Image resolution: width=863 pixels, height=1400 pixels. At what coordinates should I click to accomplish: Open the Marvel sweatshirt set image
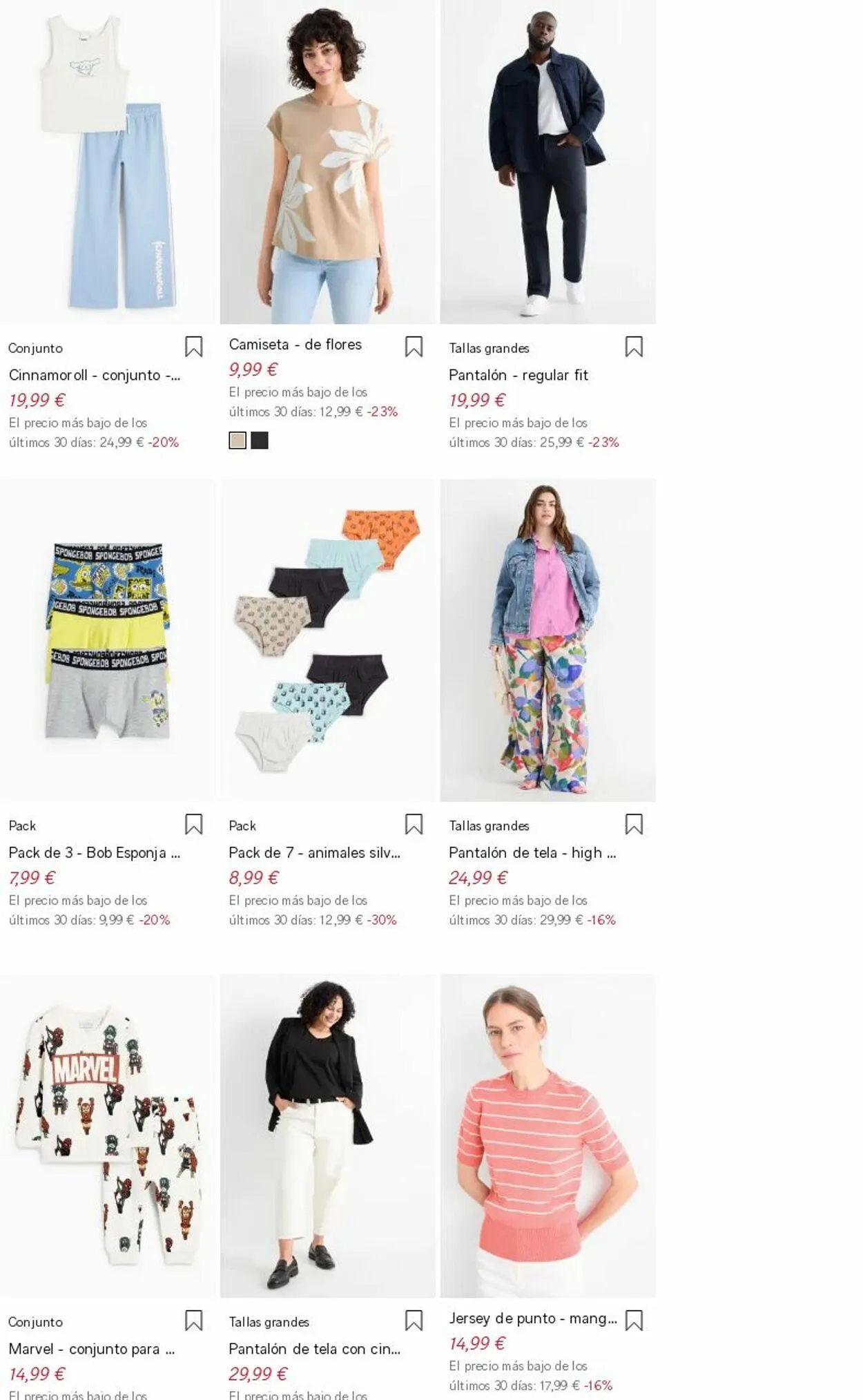(108, 1136)
